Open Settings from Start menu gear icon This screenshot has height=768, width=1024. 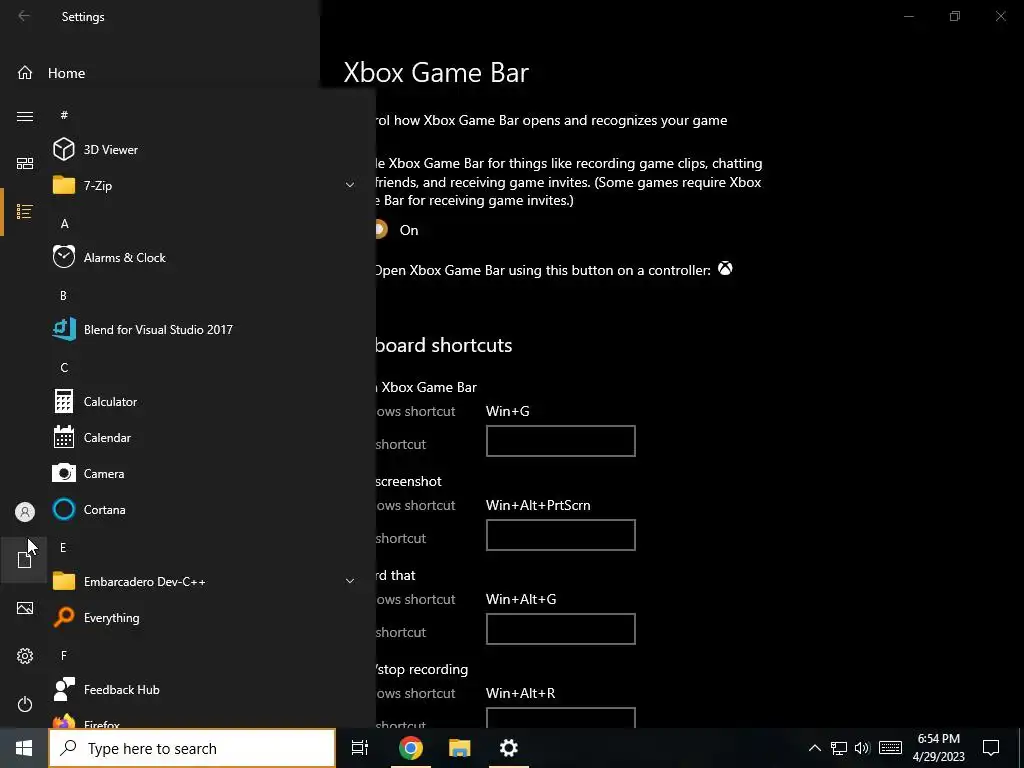(25, 656)
